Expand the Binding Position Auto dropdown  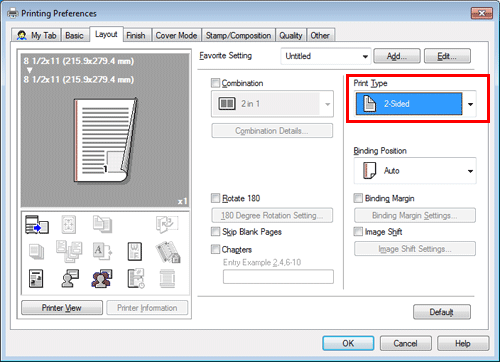415,171
